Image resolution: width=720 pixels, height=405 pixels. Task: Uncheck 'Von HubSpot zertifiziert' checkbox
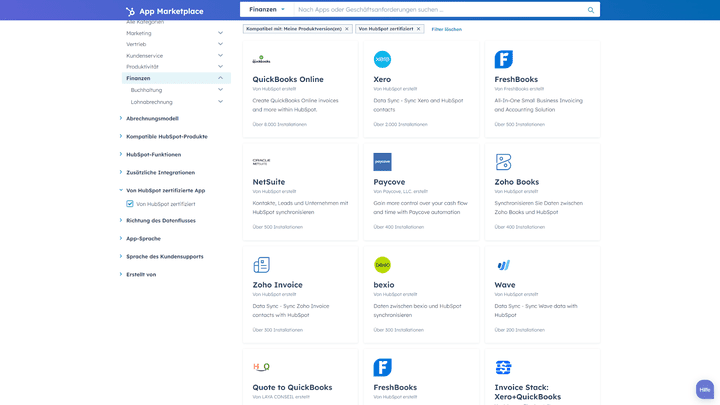pyautogui.click(x=130, y=203)
